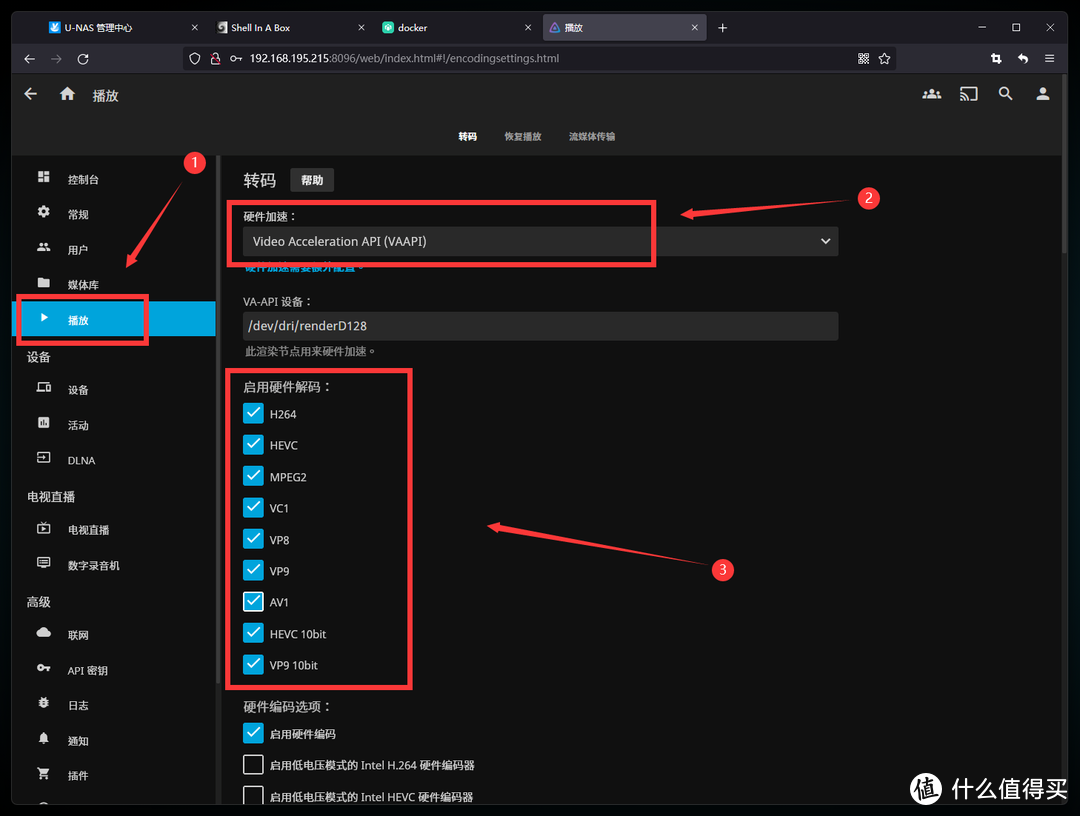1080x816 pixels.
Task: Open the 数字录音机 DVR sidebar item
Action: (114, 565)
